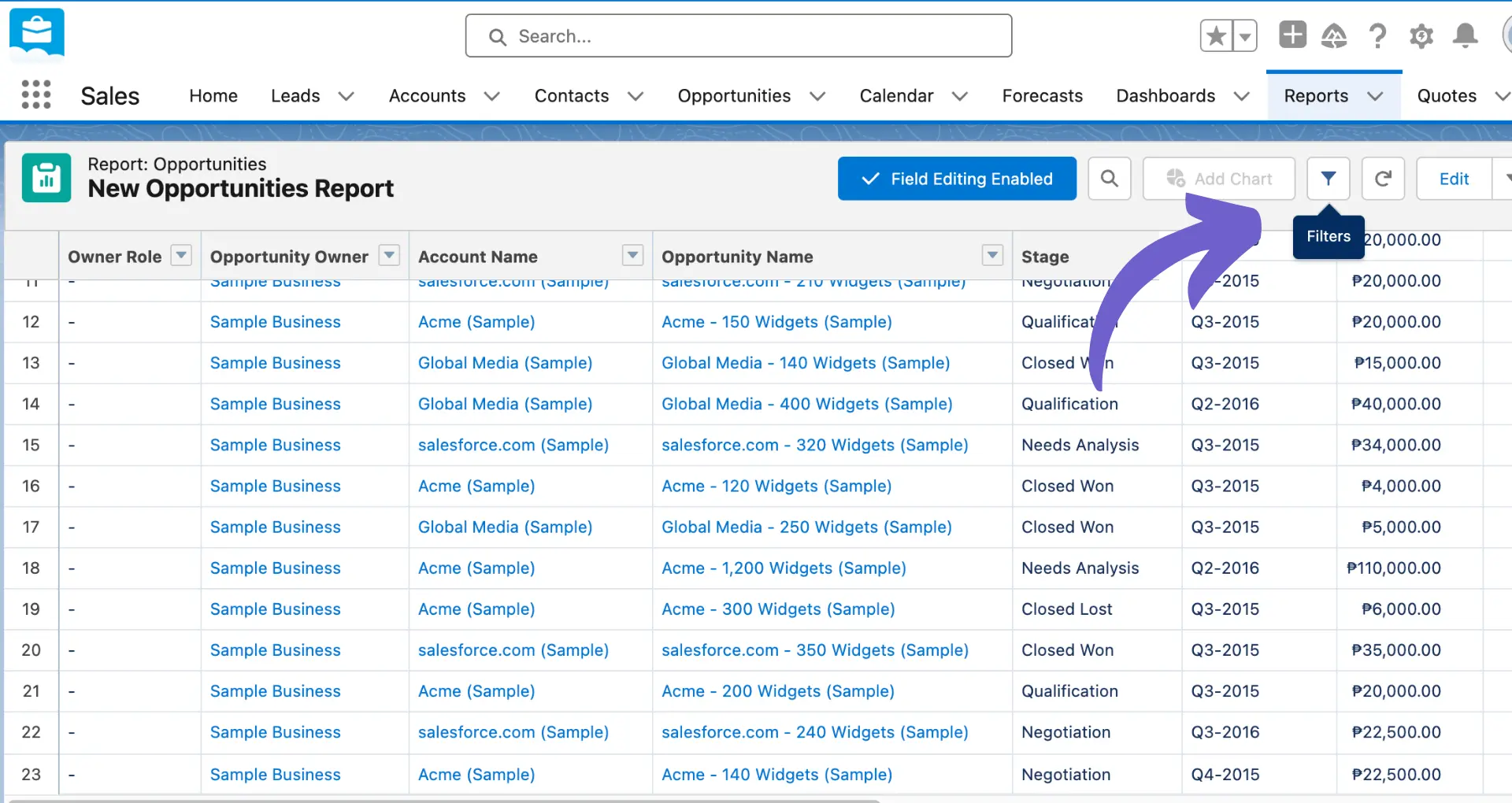Expand the Calendar tab chevron
This screenshot has height=803, width=1512.
click(960, 96)
